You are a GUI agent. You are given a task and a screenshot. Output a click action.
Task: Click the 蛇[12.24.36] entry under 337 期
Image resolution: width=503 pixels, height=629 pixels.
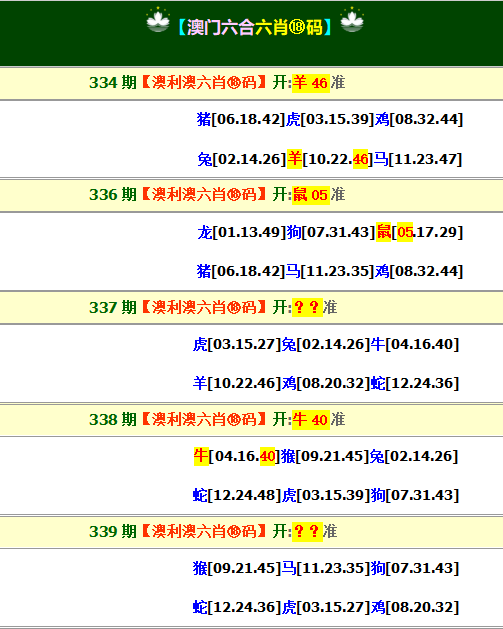click(414, 383)
